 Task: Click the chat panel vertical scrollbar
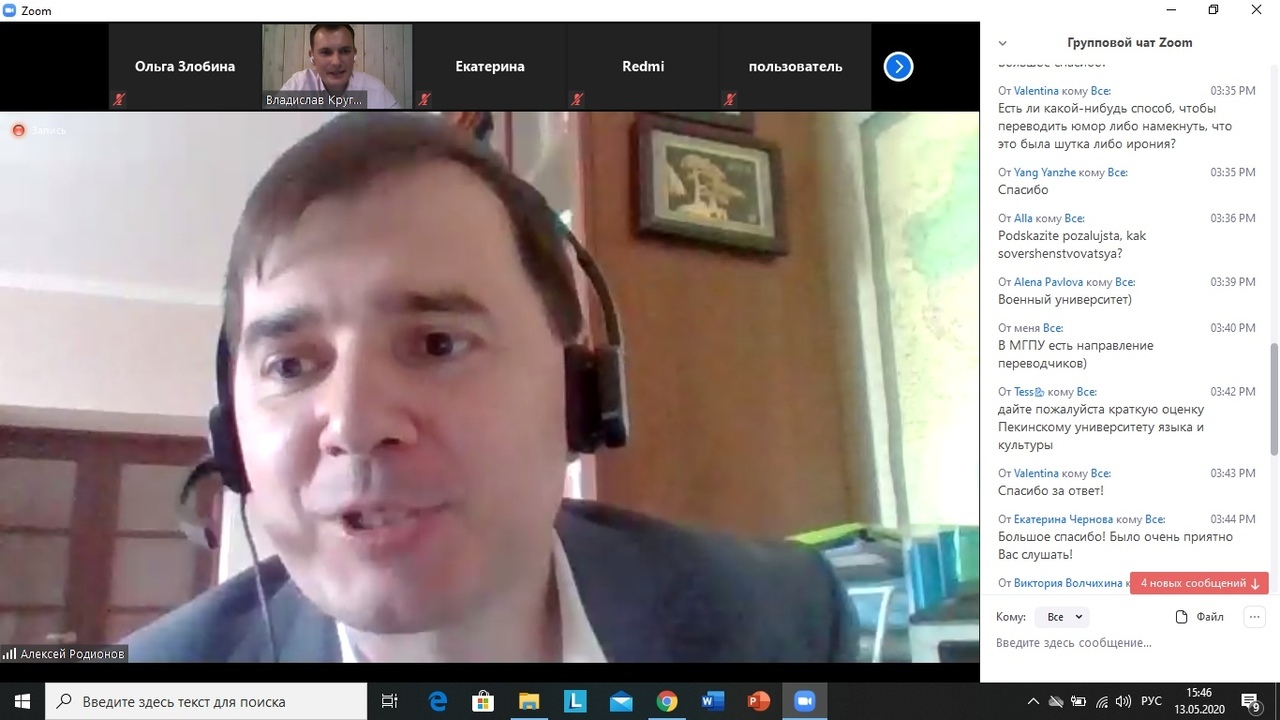pos(1273,400)
